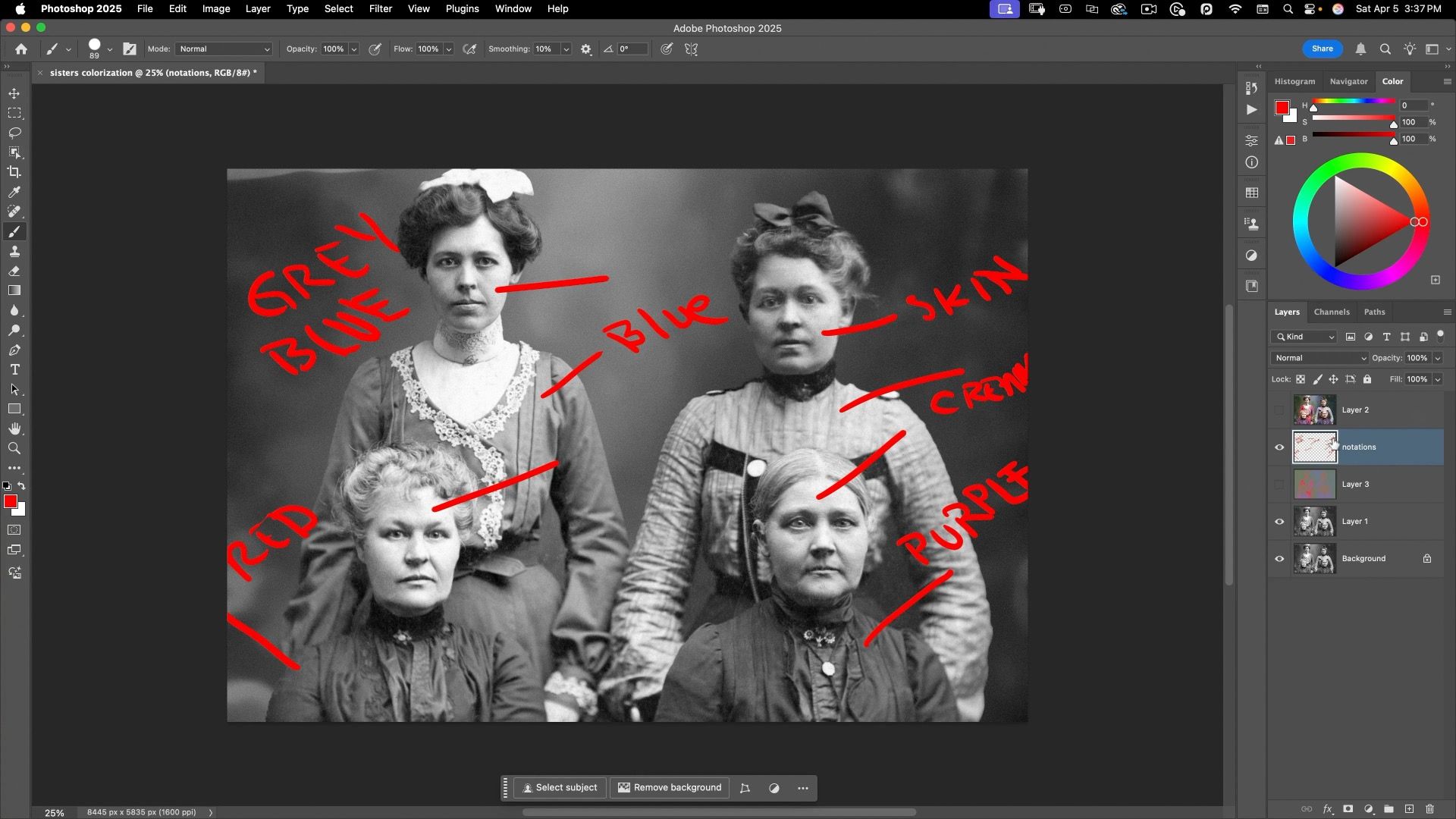Select the Gradient tool
Viewport: 1456px width, 819px height.
click(x=14, y=291)
